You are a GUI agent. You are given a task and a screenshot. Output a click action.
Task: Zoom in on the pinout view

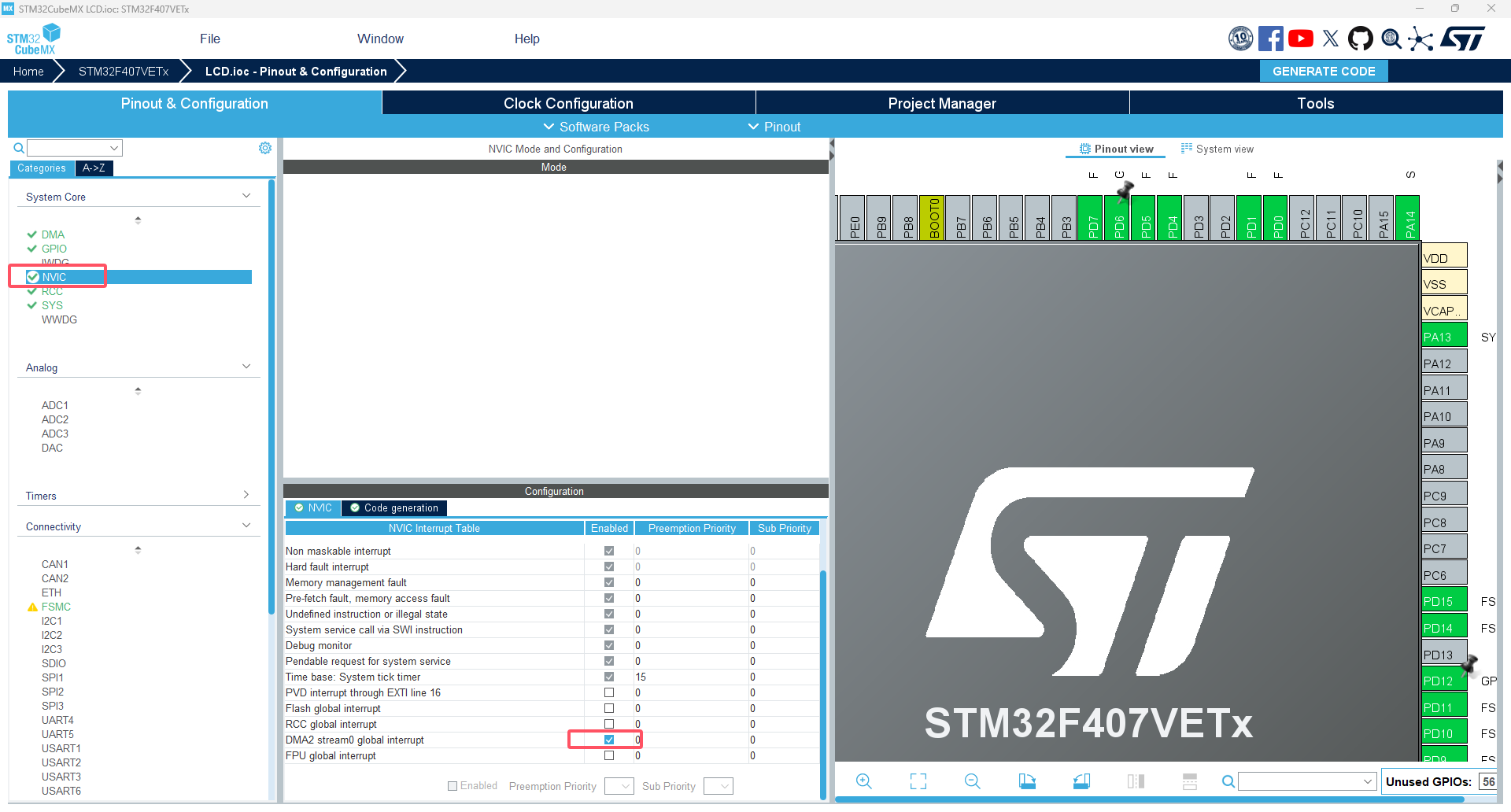tap(863, 781)
